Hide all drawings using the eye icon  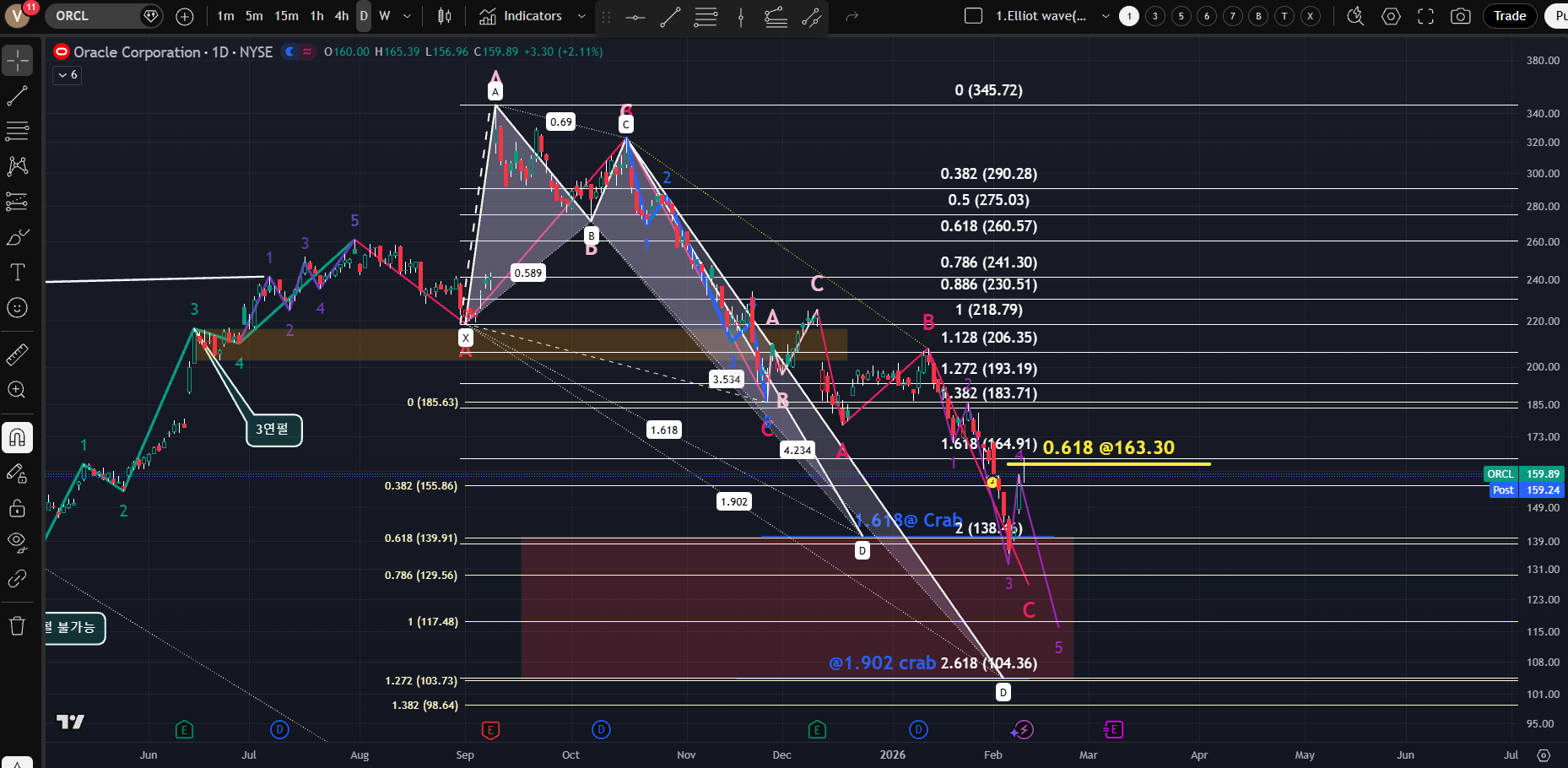17,543
